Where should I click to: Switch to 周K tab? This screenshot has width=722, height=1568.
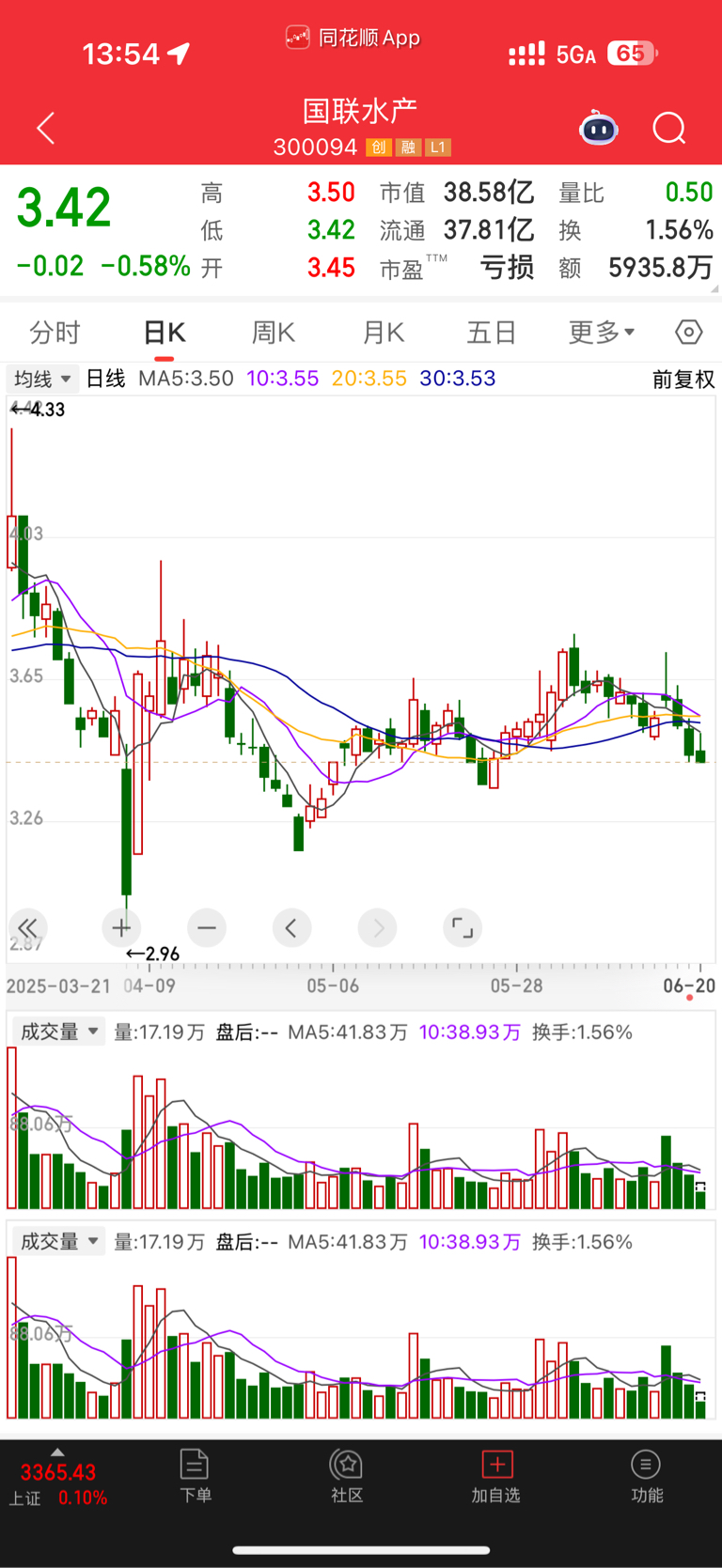(274, 332)
